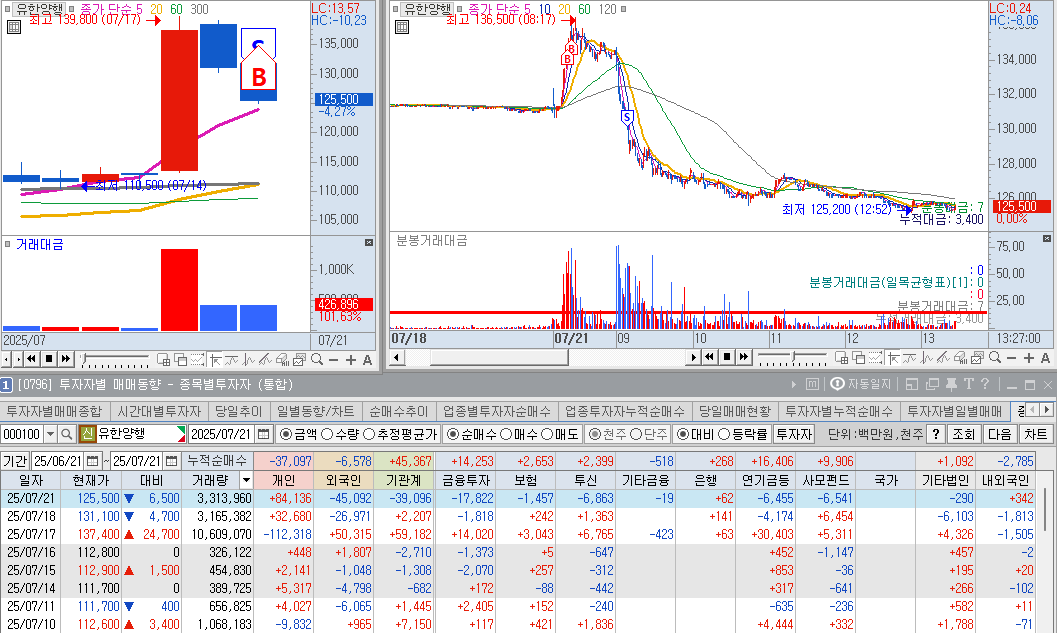Click the speed slider on daily chart toolbar
This screenshot has height=633, width=1057.
pyautogui.click(x=115, y=359)
